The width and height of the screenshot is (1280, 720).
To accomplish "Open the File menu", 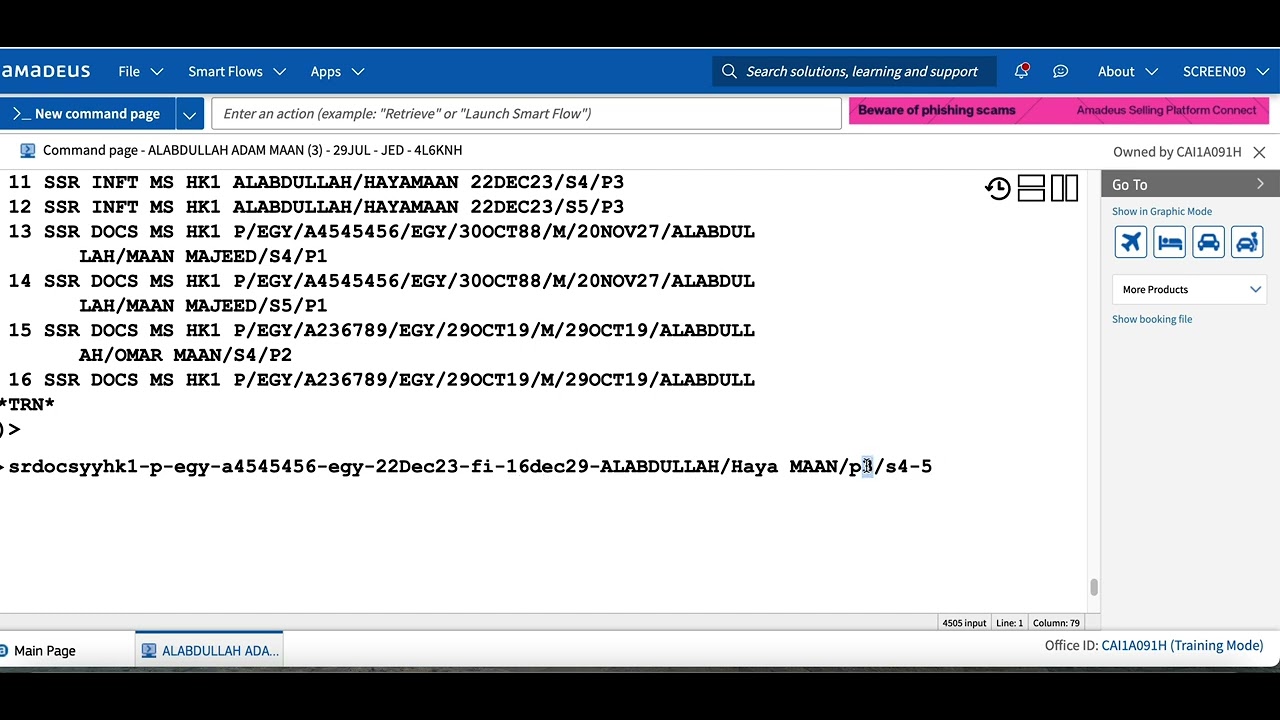I will pyautogui.click(x=140, y=71).
